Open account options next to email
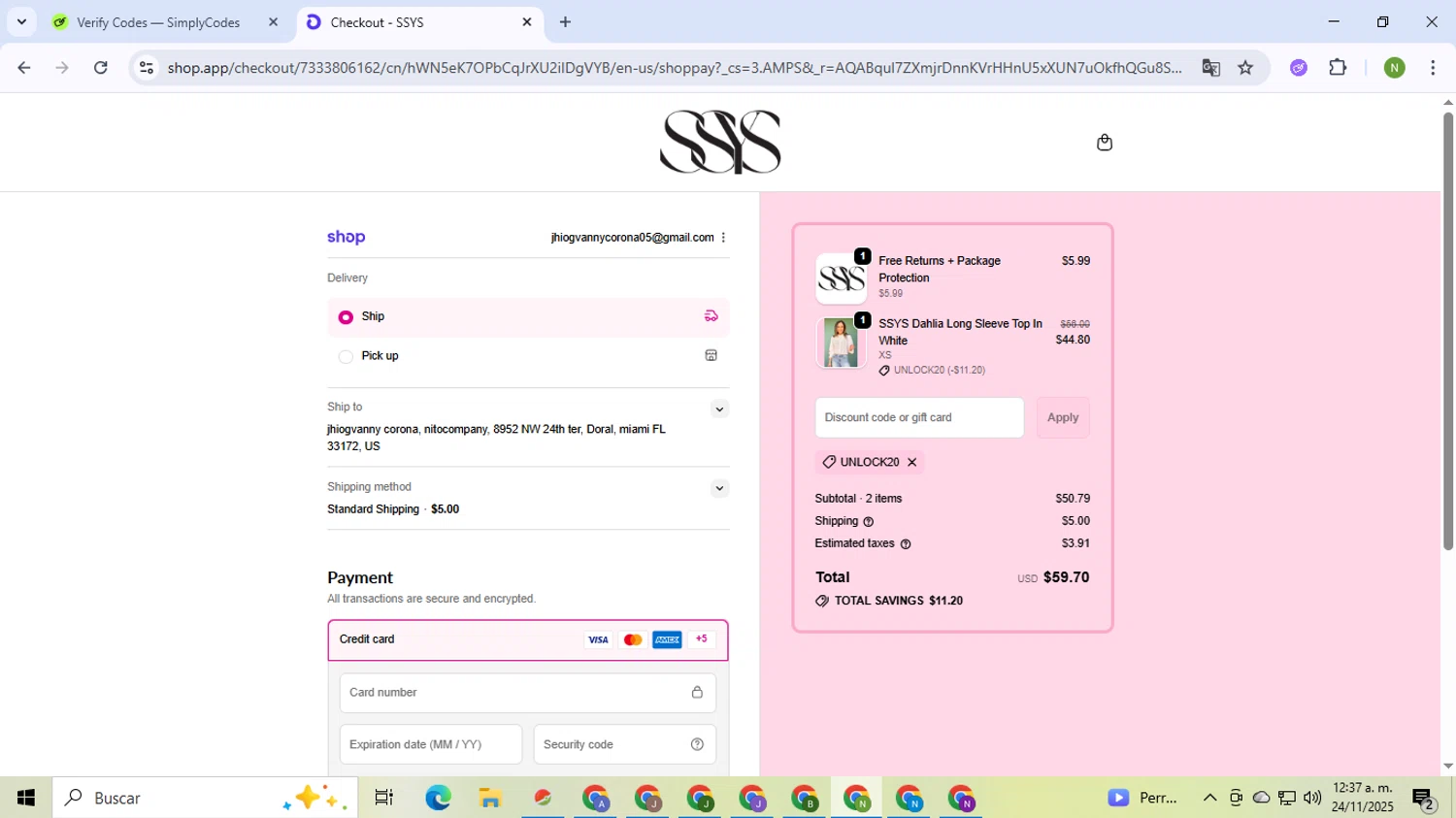Screen dimensions: 1456x818 [723, 238]
